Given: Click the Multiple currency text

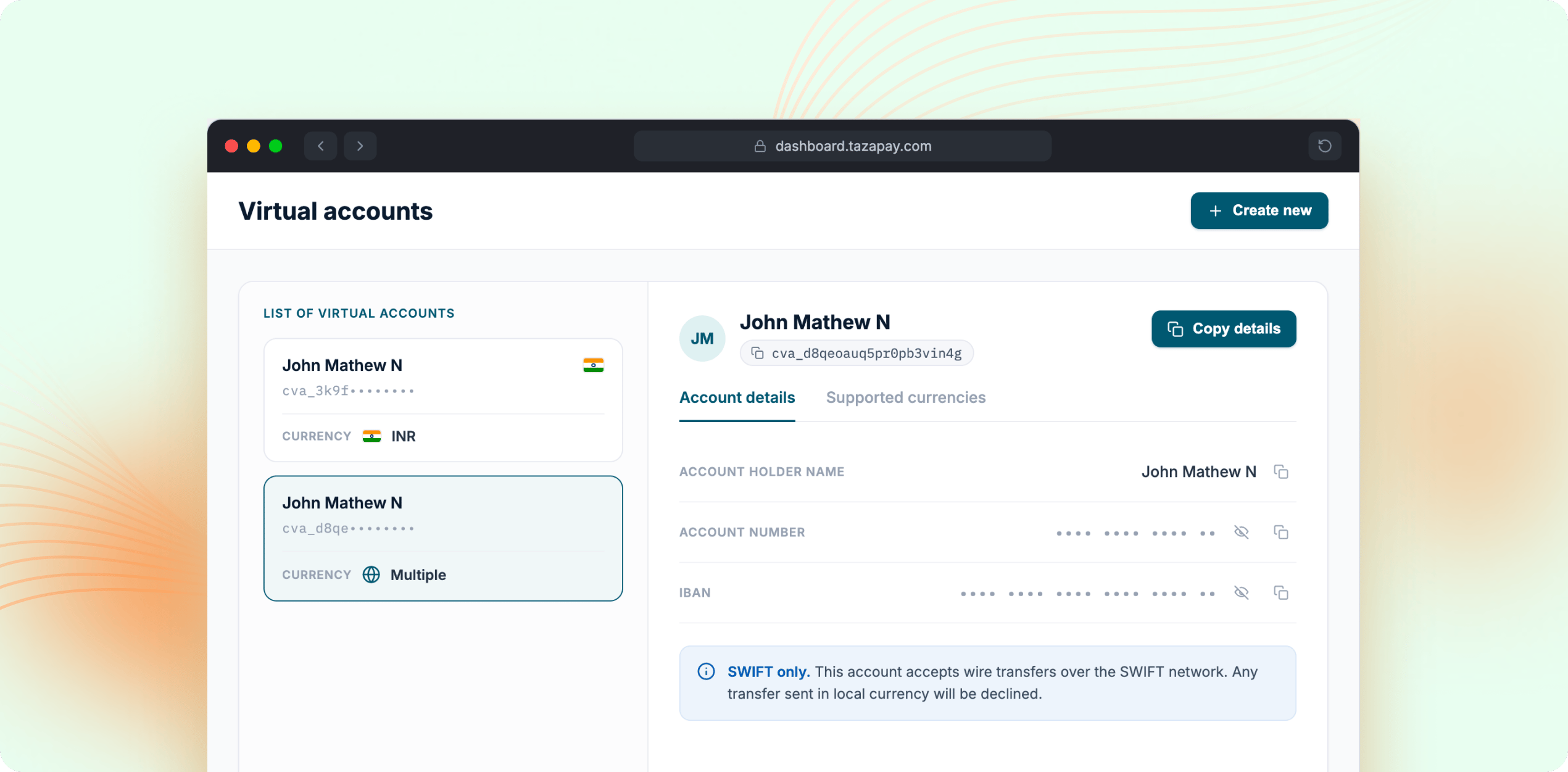Looking at the screenshot, I should coord(418,575).
